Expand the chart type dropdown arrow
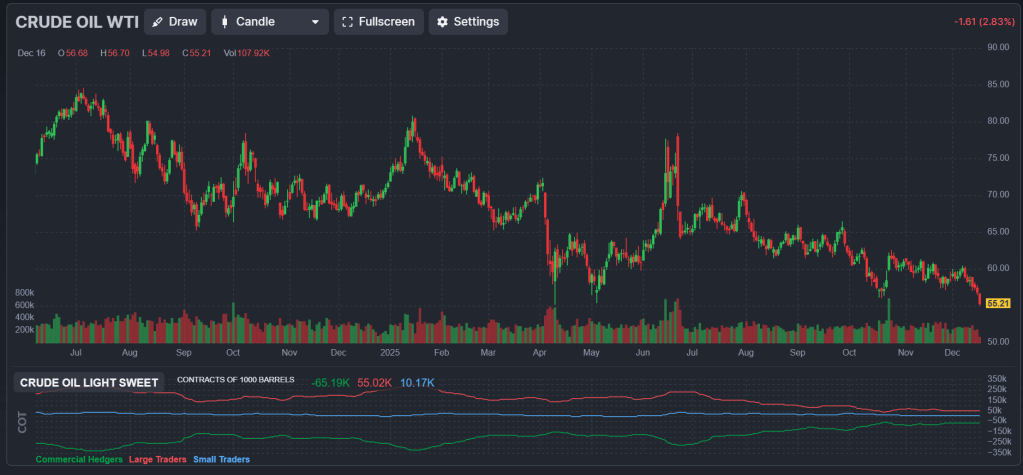Viewport: 1023px width, 475px height. (316, 22)
